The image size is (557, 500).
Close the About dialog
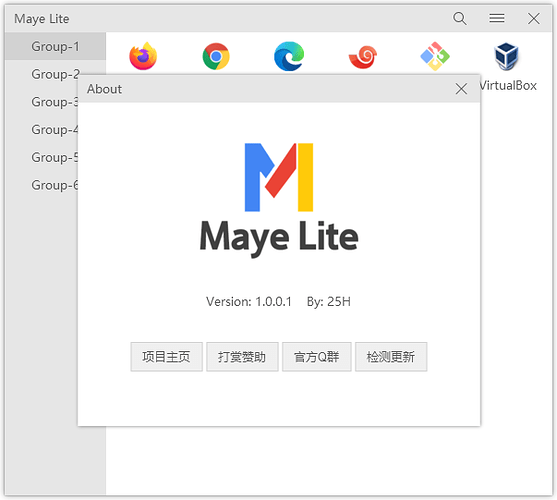coord(461,89)
